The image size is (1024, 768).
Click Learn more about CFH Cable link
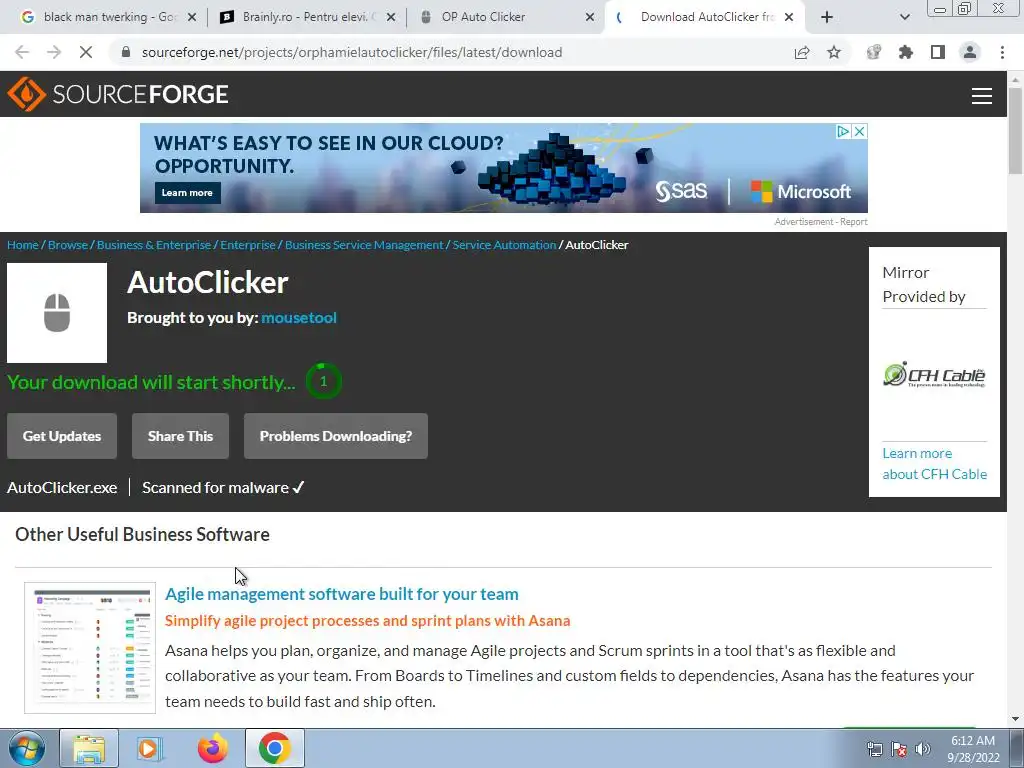[935, 464]
